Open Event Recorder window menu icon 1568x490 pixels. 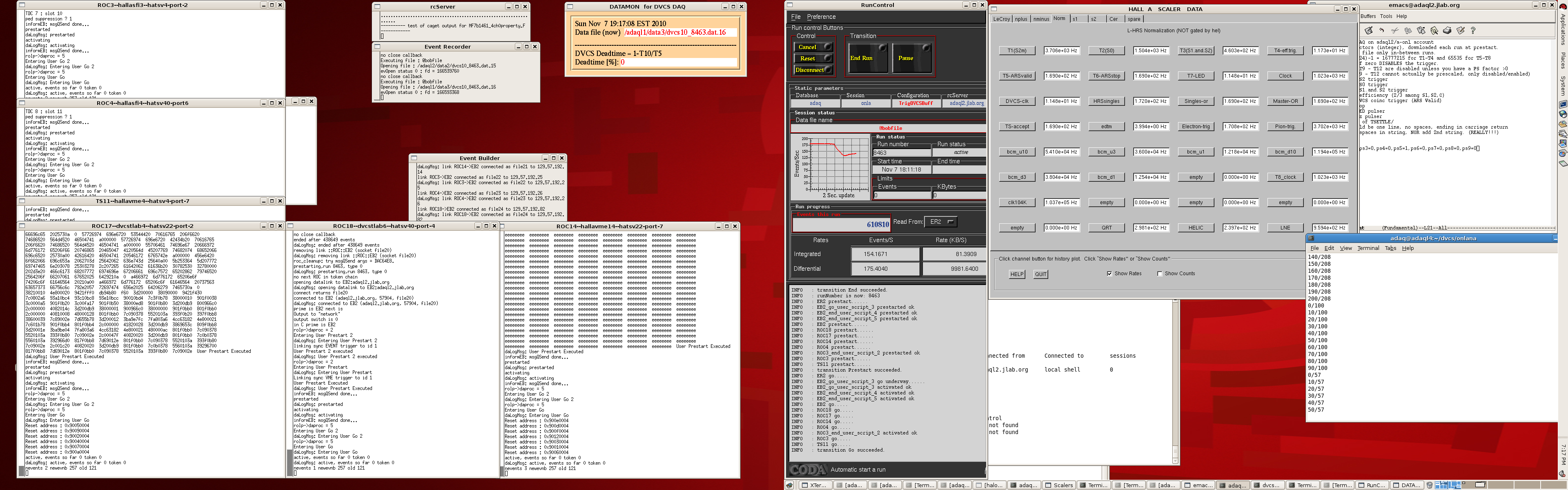point(377,46)
